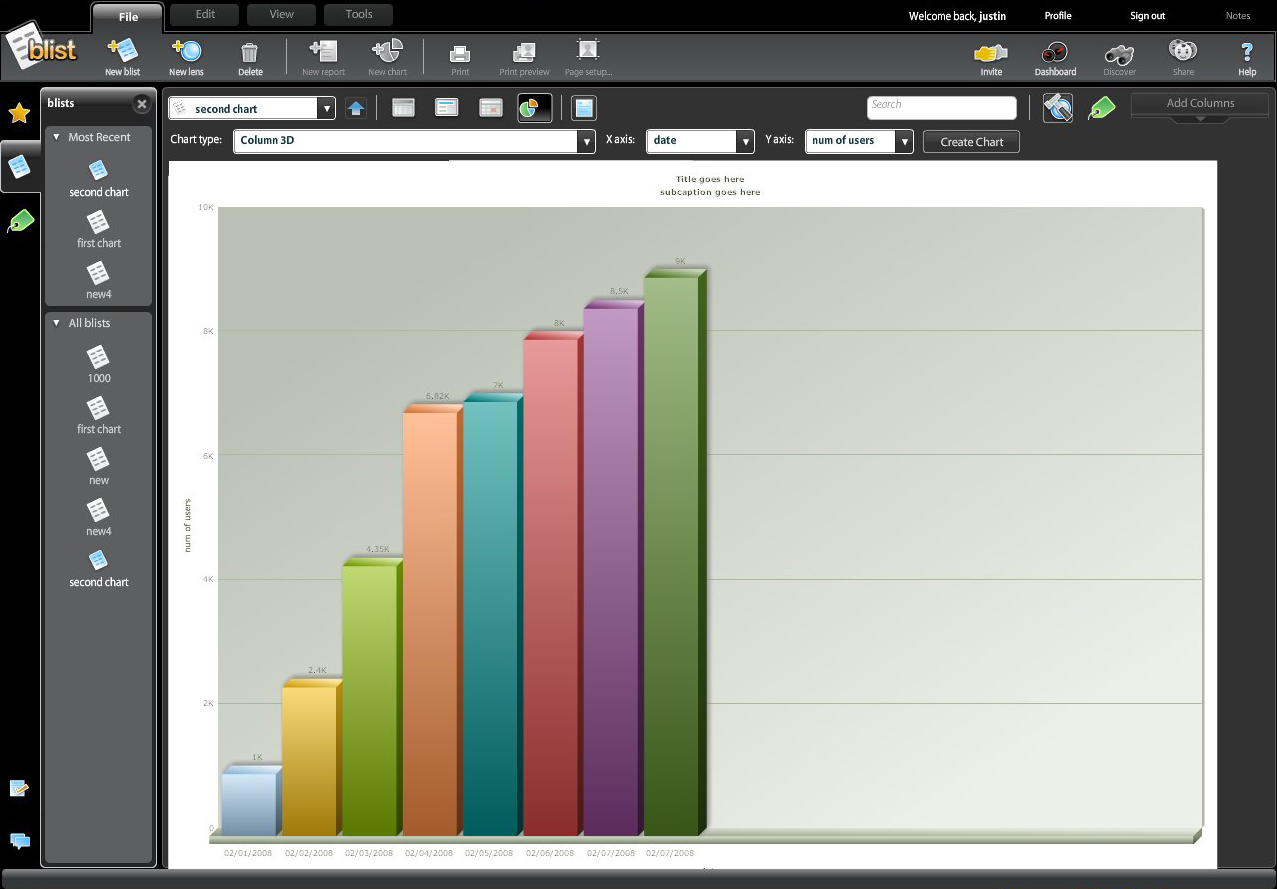The image size is (1277, 889).
Task: Collapse the Most Recent section
Action: (56, 137)
